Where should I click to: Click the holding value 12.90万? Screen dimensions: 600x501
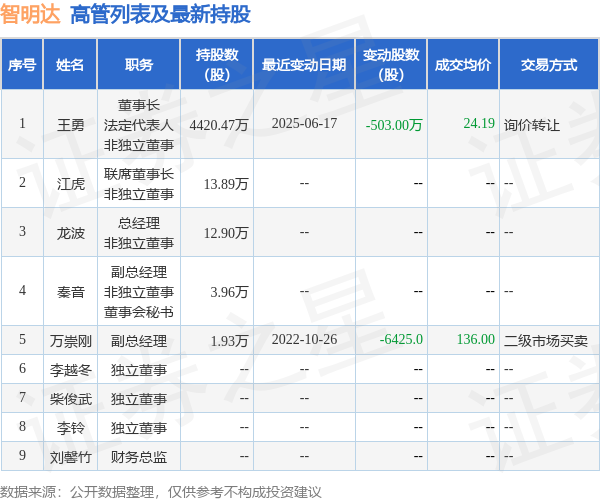pos(226,233)
